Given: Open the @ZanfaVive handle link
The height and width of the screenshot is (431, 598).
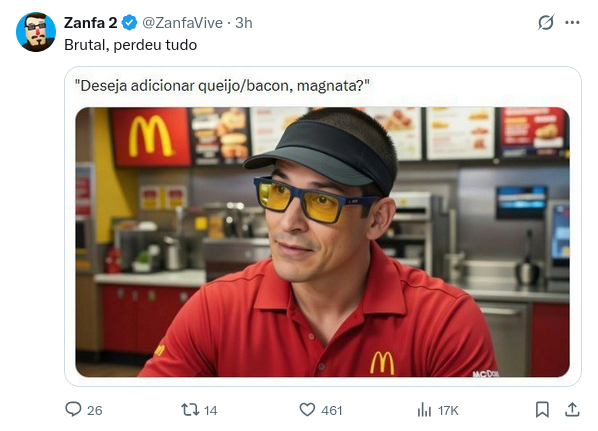Looking at the screenshot, I should pos(182,23).
